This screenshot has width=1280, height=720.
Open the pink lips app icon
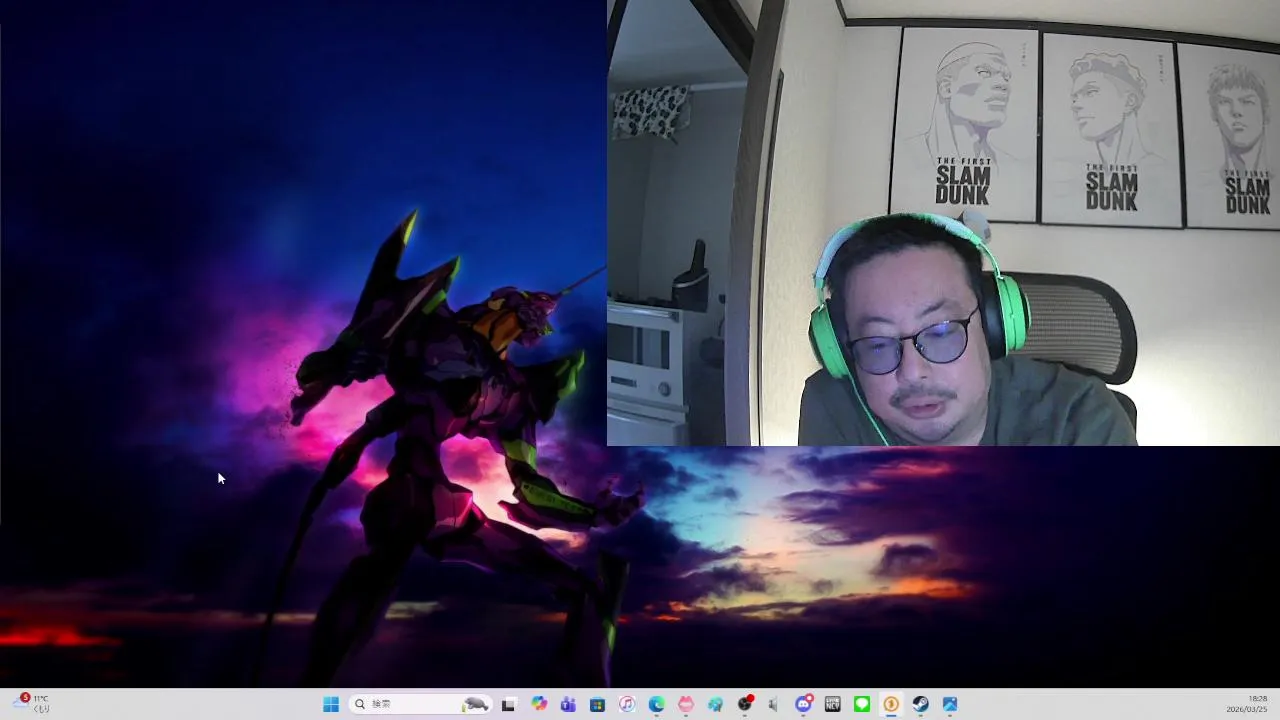pyautogui.click(x=685, y=704)
